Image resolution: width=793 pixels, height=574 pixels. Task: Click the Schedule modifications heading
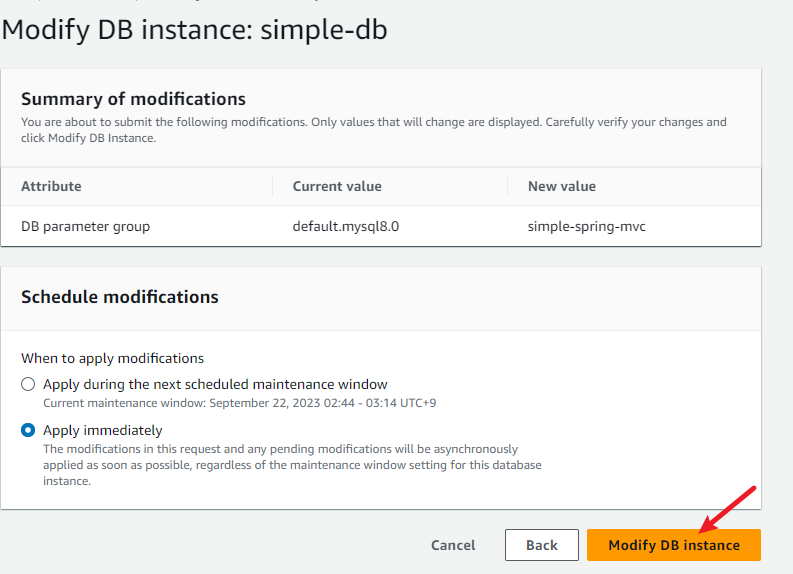[120, 297]
